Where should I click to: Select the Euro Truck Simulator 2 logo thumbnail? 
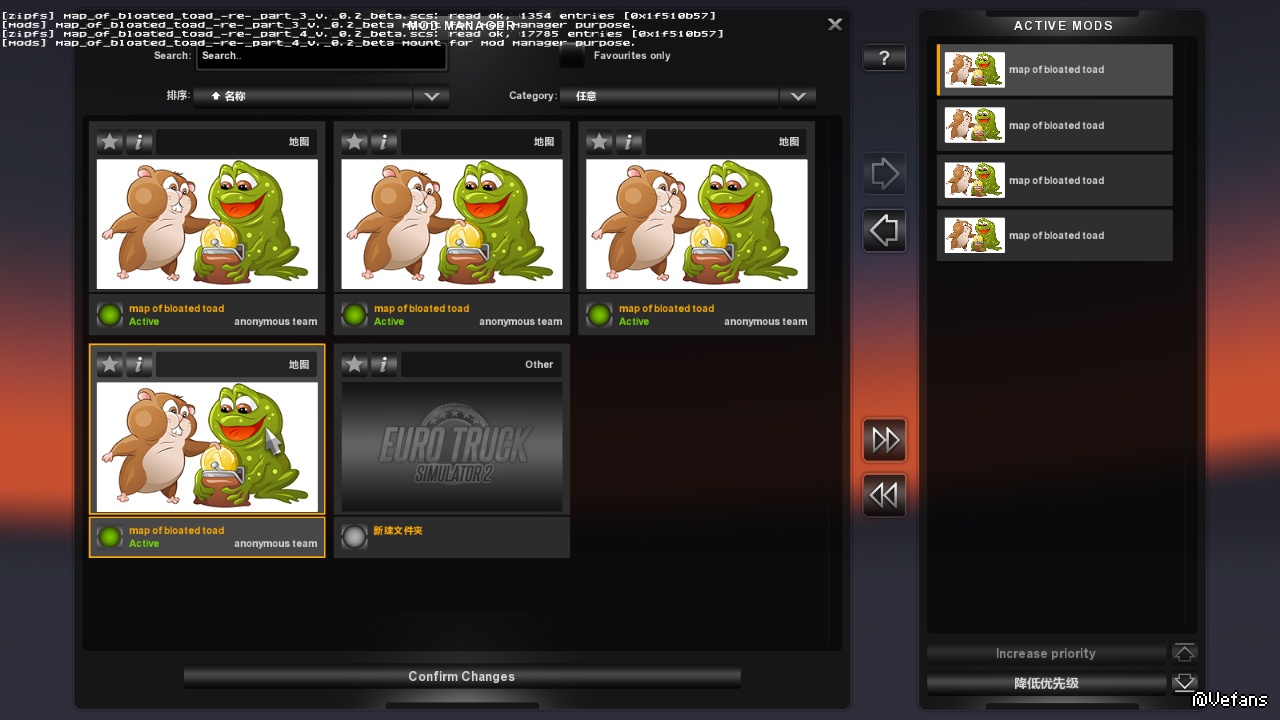point(452,447)
